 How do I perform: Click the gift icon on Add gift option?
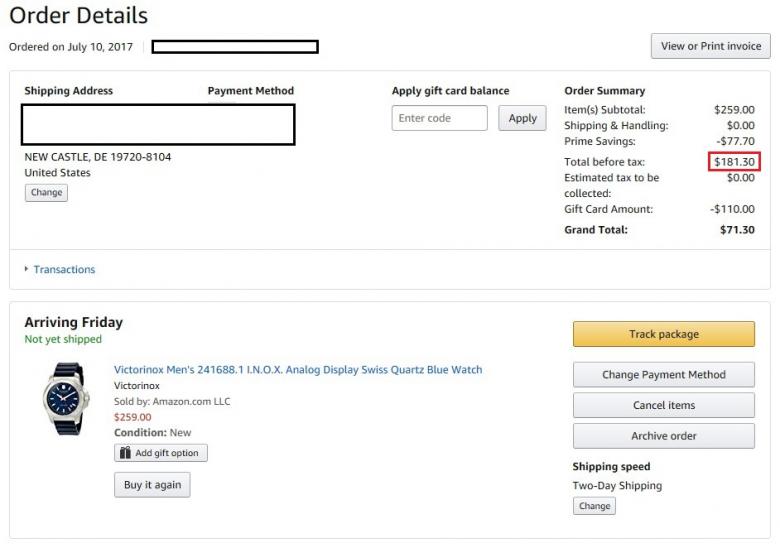[x=126, y=453]
